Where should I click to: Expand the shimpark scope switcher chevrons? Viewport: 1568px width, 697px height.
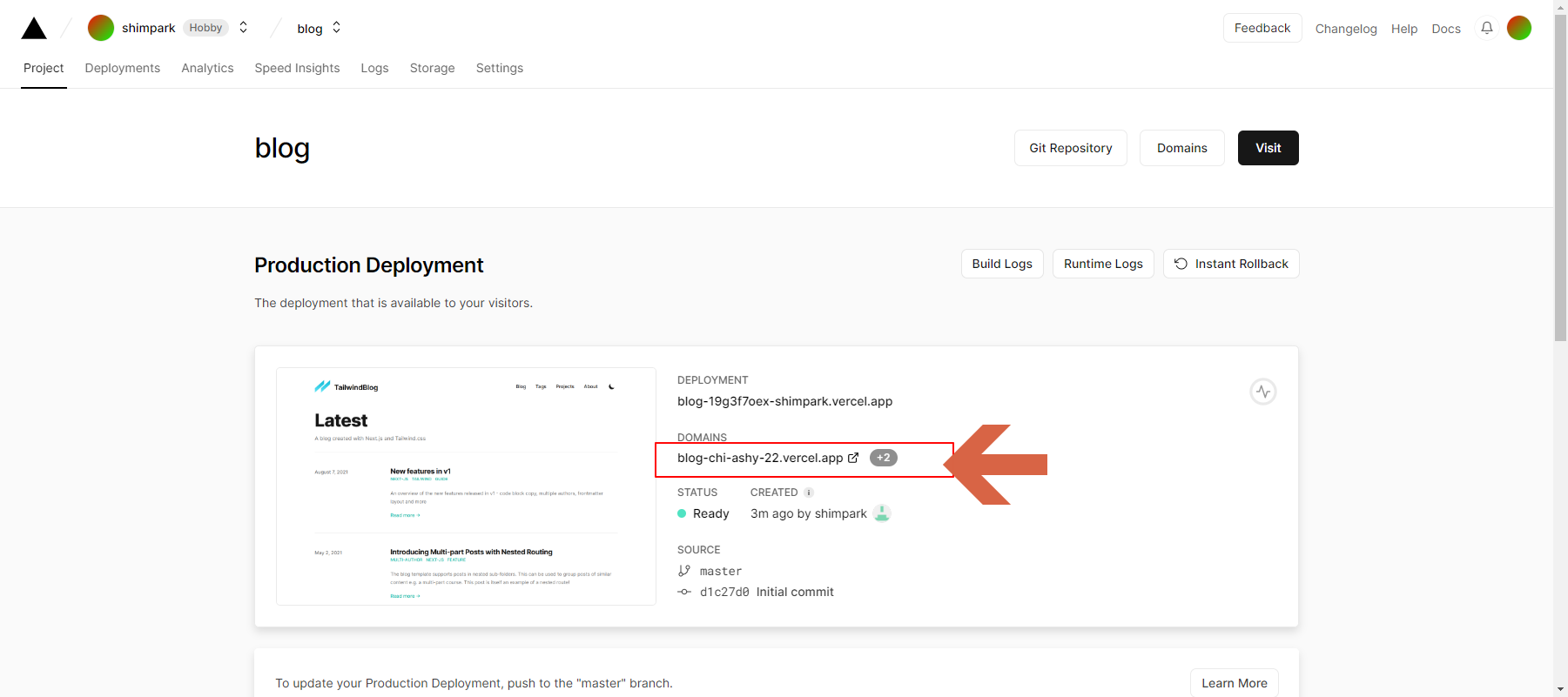(244, 28)
